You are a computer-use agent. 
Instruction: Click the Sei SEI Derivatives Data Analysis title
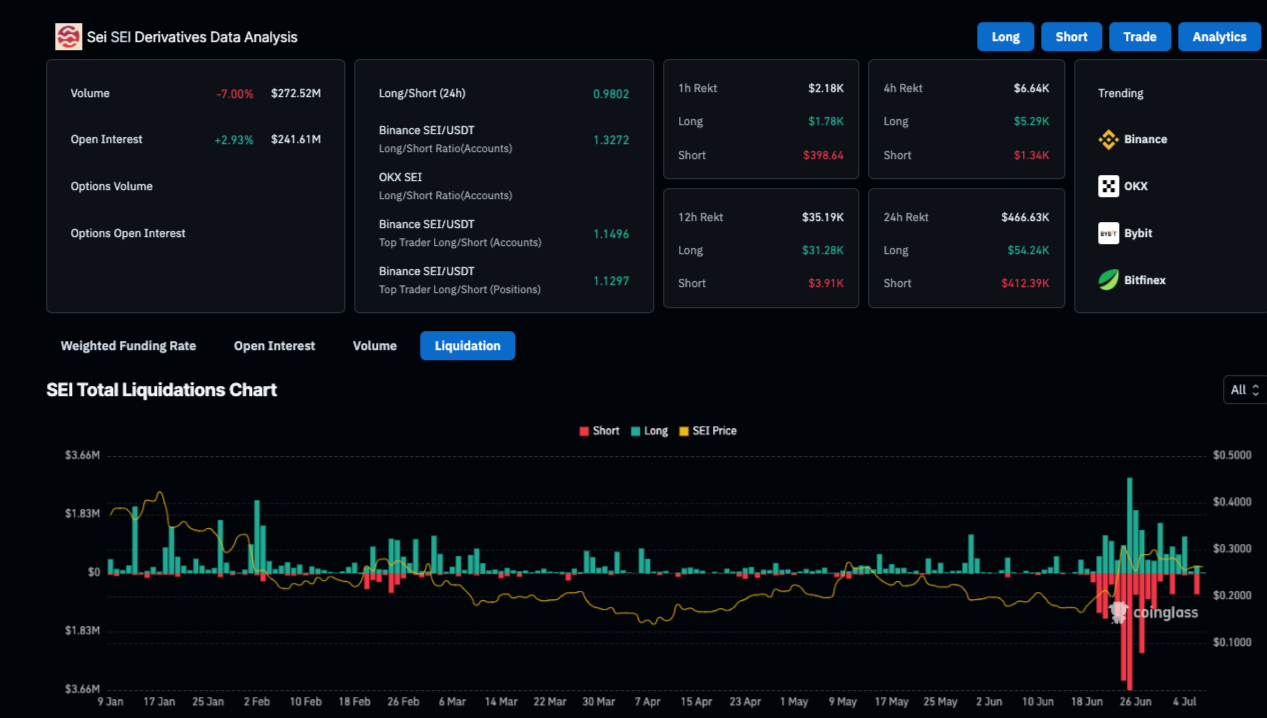click(192, 37)
